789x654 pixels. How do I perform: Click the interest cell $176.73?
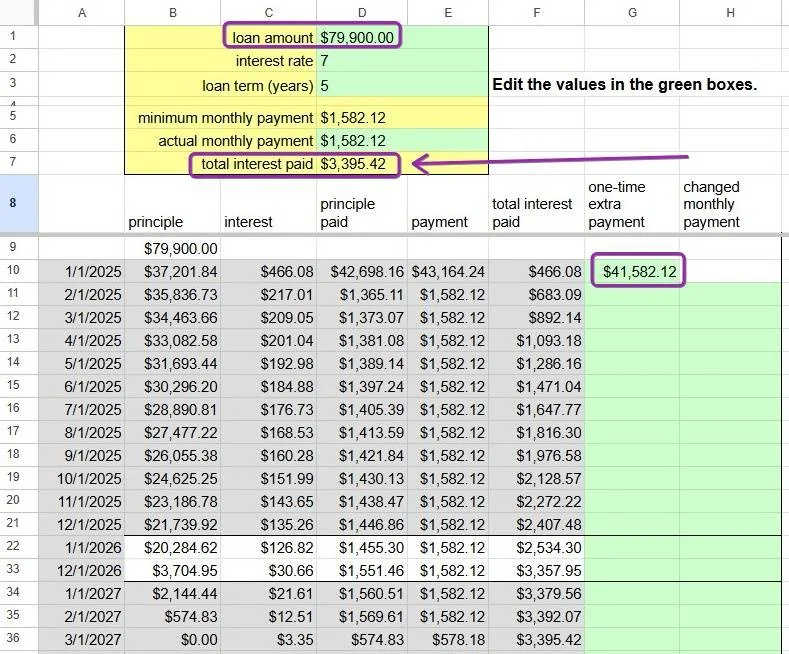click(269, 410)
